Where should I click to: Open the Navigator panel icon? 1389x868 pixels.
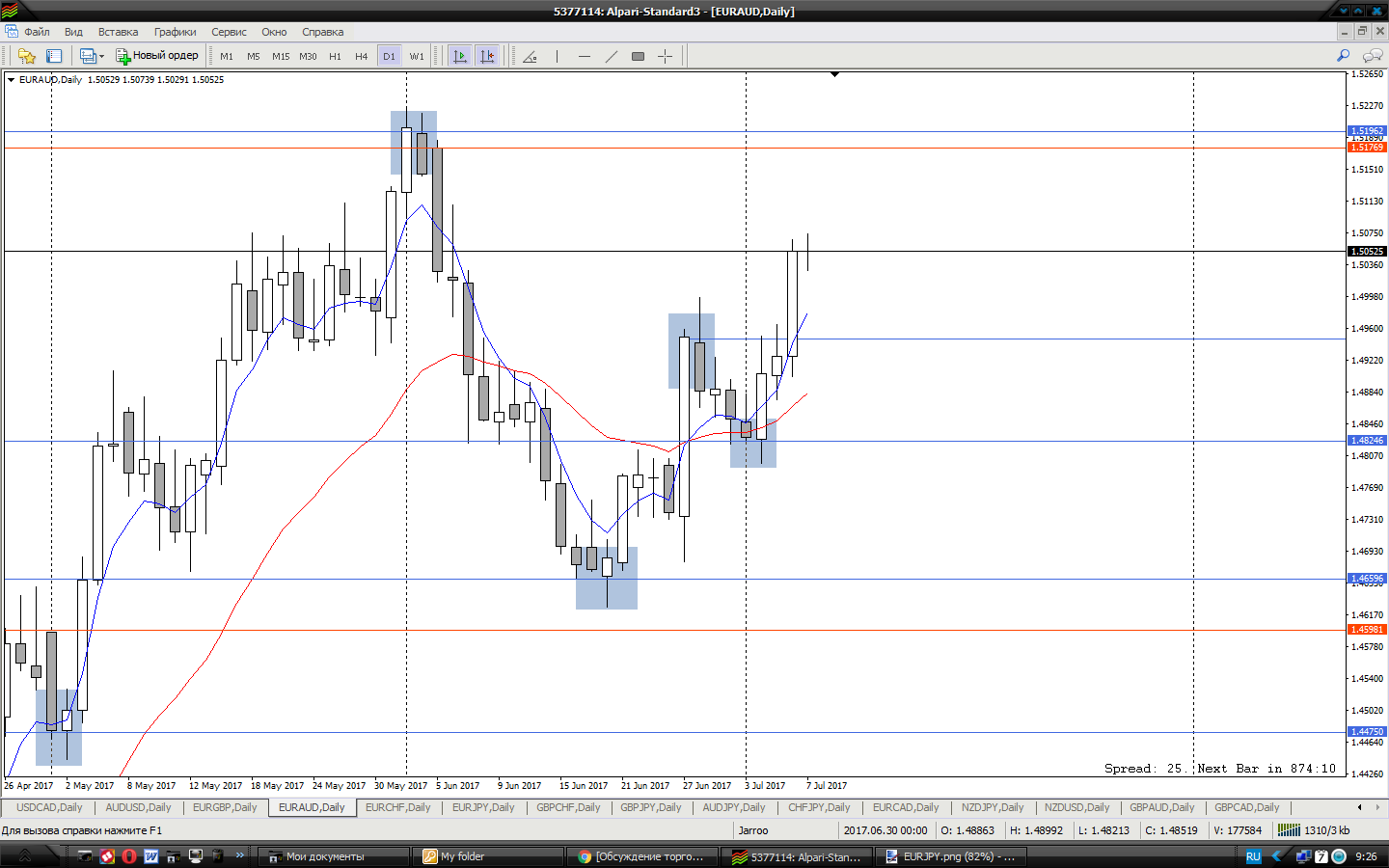(54, 56)
